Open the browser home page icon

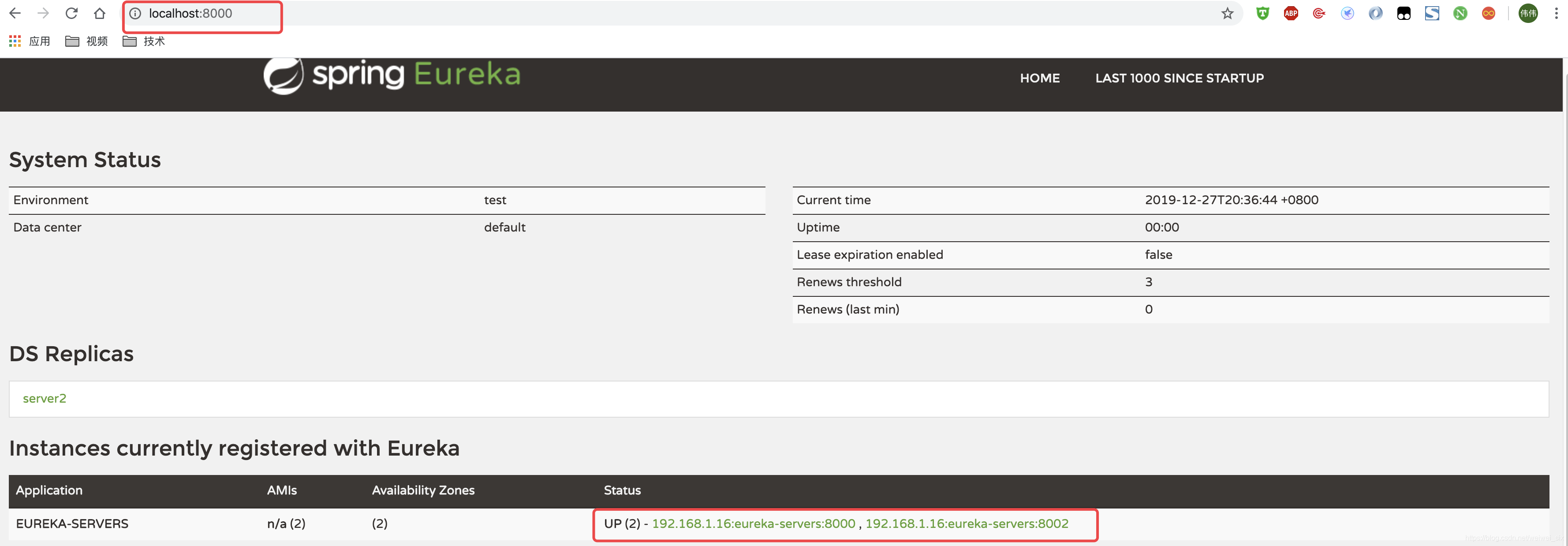(100, 13)
